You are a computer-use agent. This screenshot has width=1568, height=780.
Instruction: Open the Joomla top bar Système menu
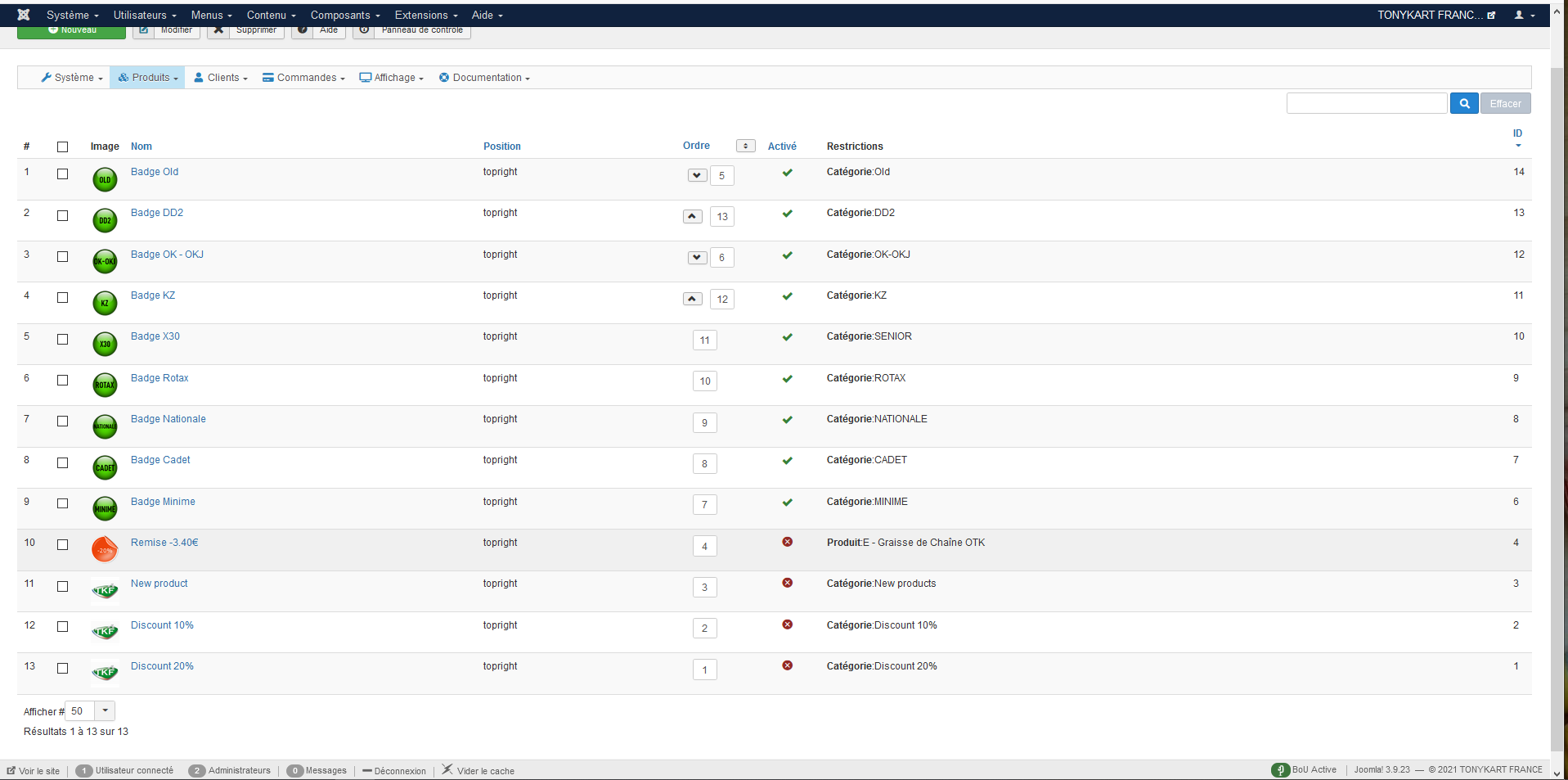coord(72,15)
